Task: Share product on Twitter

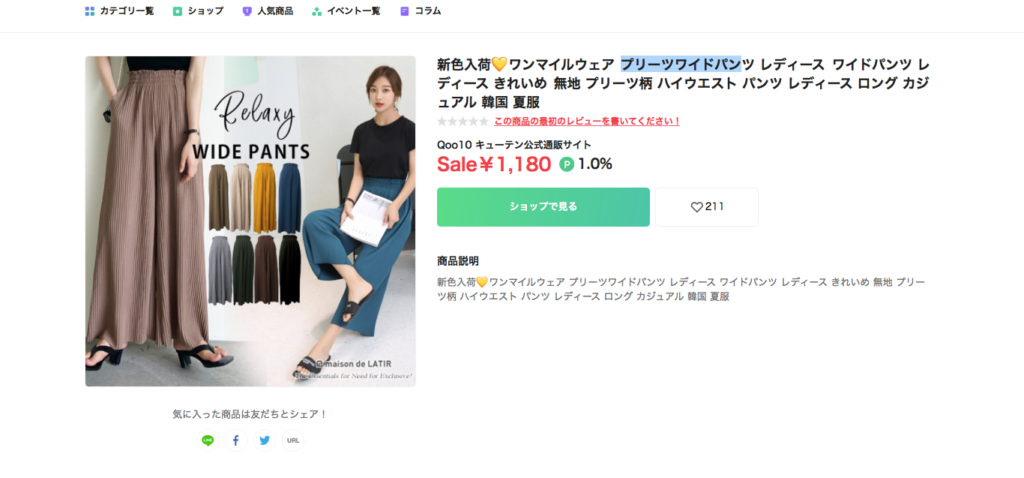Action: [x=264, y=440]
